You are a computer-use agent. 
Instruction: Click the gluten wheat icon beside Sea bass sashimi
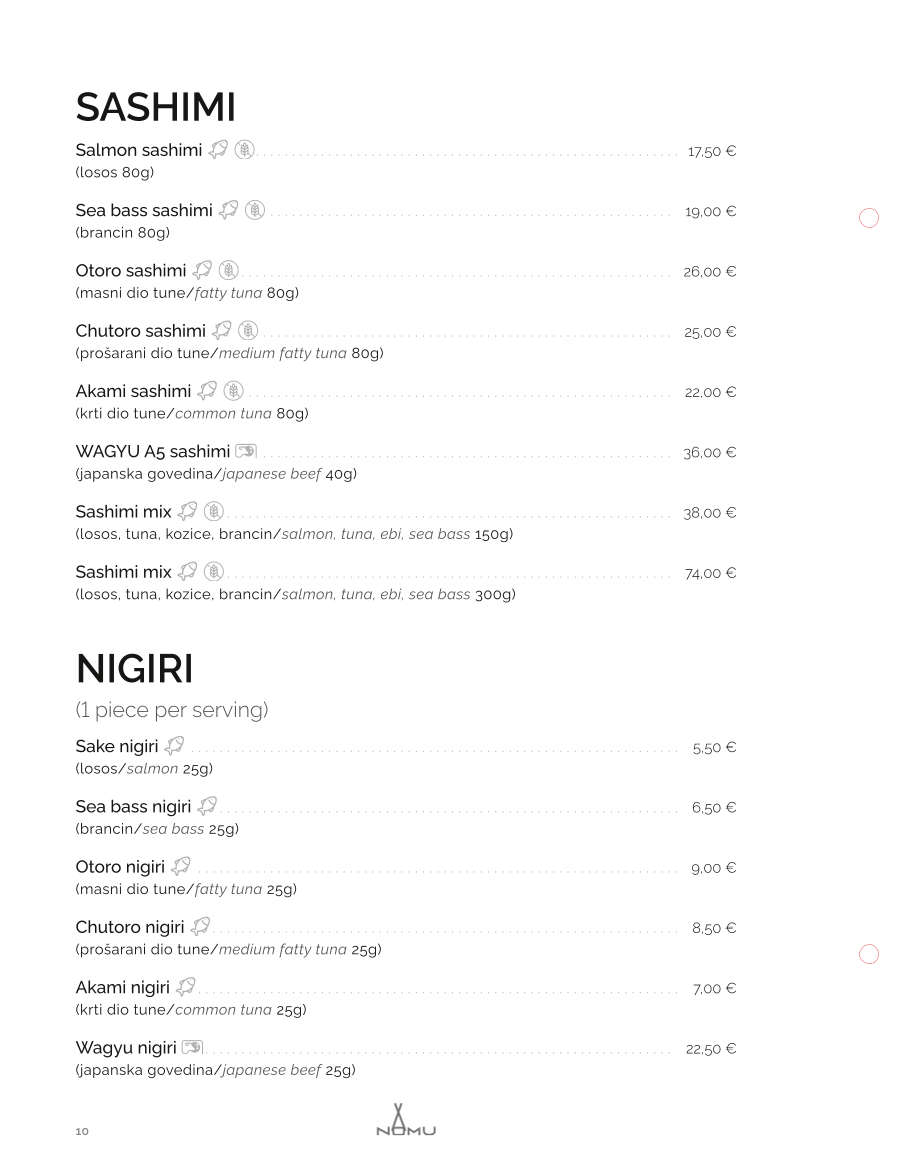255,210
